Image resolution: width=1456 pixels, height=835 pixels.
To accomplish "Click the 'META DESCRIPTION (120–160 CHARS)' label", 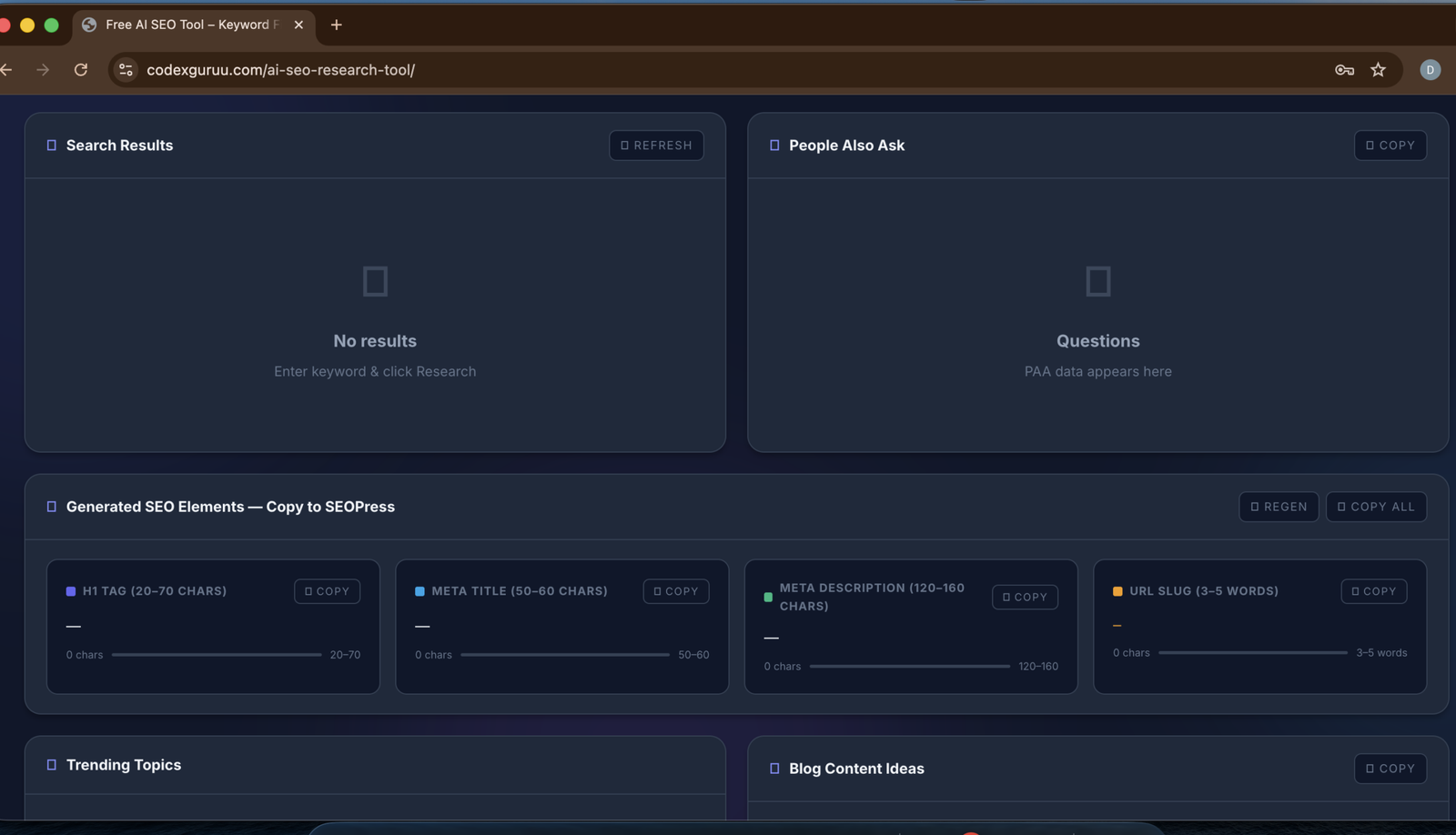I will click(872, 597).
